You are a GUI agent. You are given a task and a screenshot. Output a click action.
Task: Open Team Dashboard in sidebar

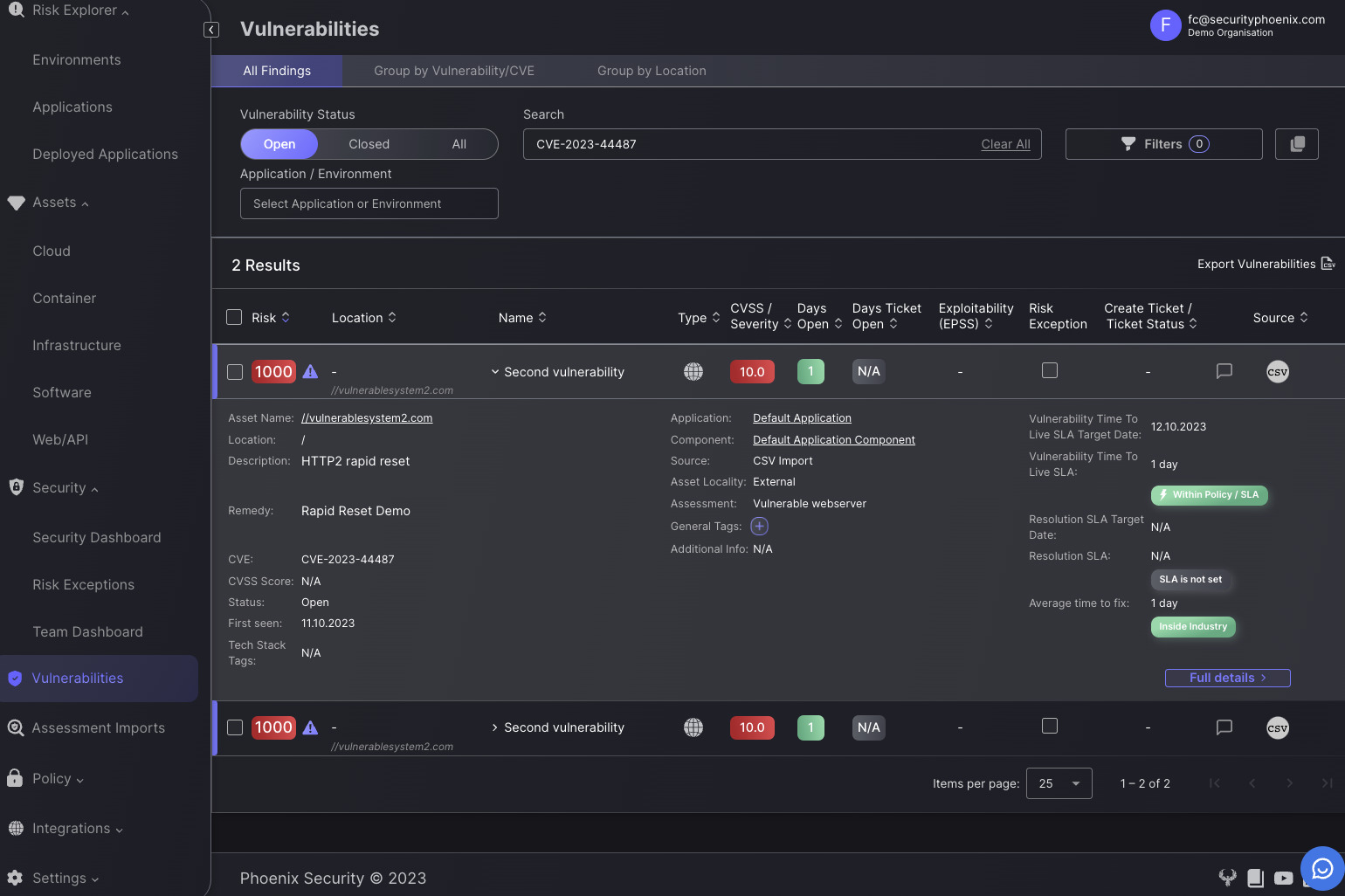click(x=87, y=632)
